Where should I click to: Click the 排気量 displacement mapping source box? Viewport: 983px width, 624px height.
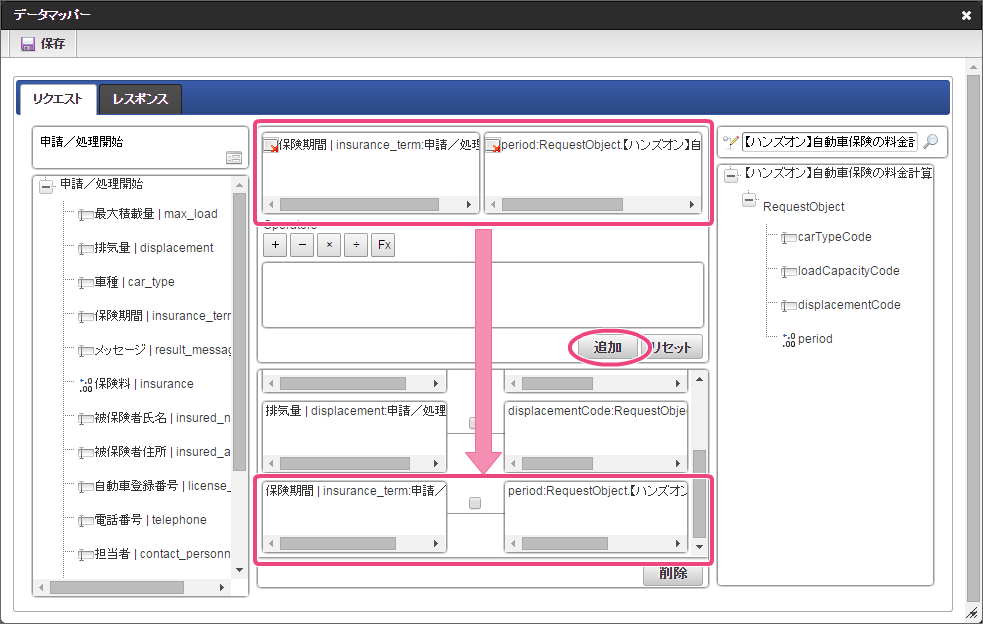point(354,436)
